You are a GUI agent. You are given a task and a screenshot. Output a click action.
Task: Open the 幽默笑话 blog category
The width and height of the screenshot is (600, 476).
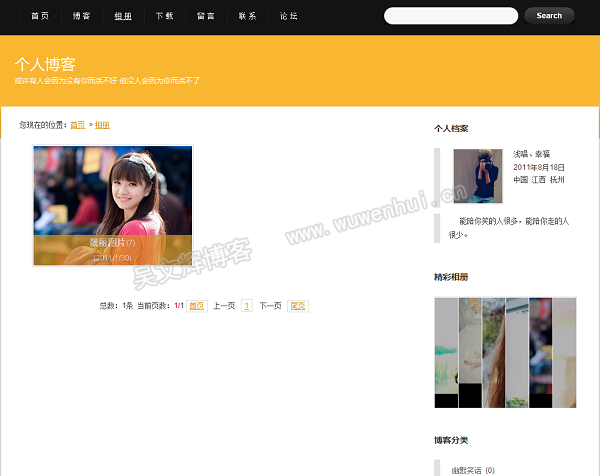click(466, 470)
